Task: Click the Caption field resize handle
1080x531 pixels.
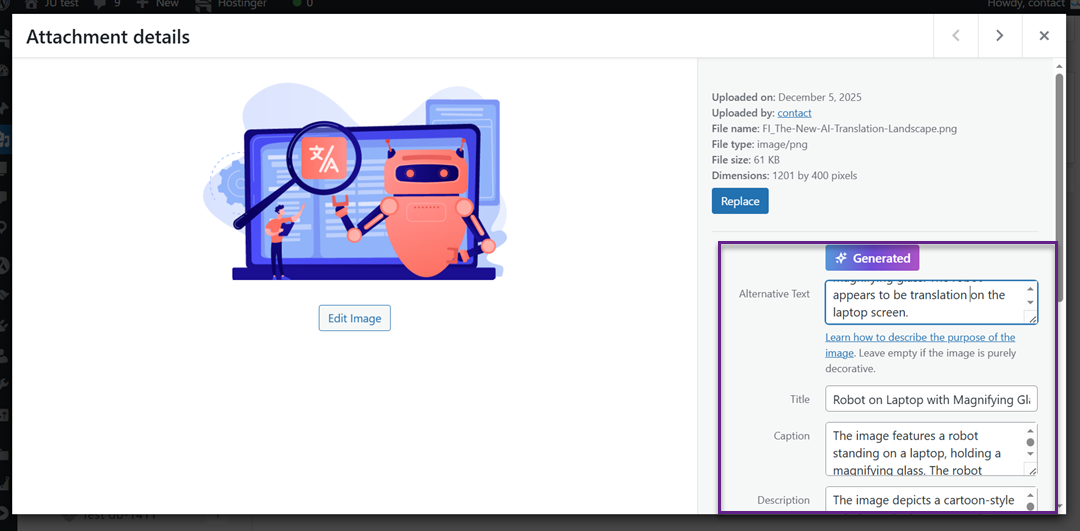Action: [1031, 469]
